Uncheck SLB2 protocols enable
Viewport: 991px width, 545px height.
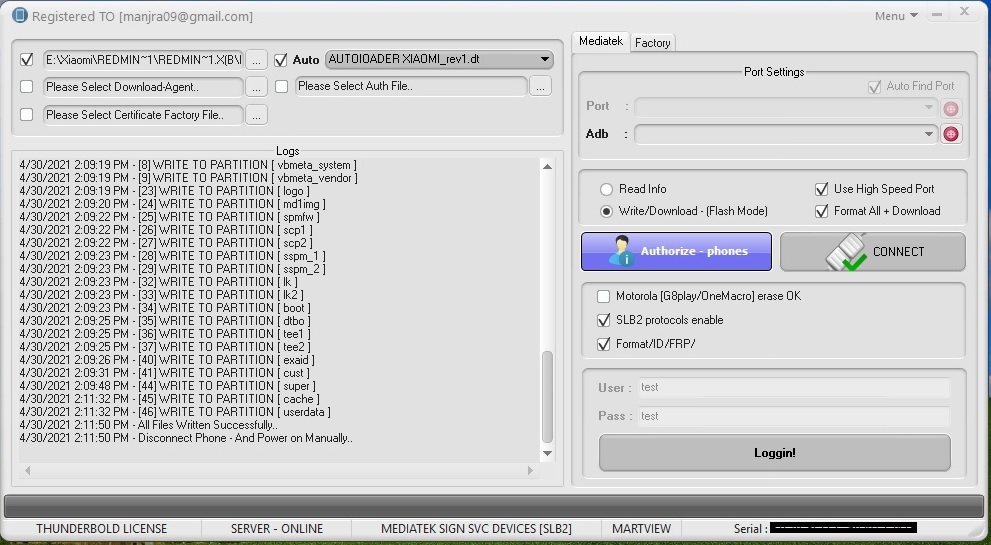603,321
